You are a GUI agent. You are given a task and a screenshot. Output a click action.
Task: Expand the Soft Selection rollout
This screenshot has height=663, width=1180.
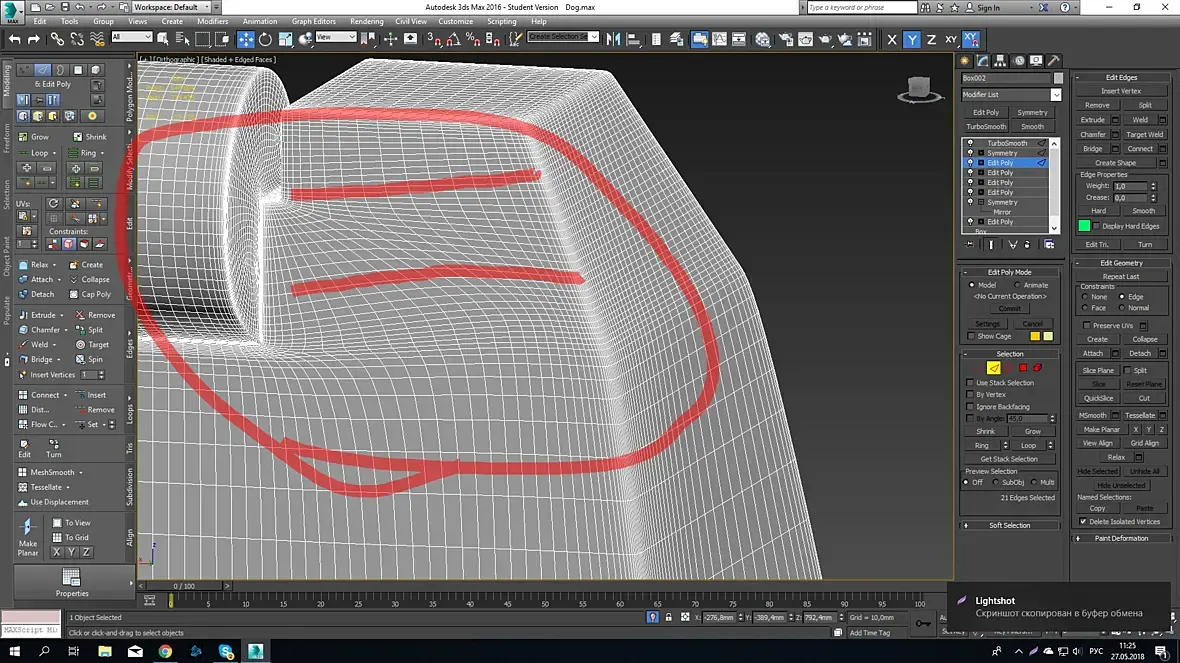(1009, 525)
